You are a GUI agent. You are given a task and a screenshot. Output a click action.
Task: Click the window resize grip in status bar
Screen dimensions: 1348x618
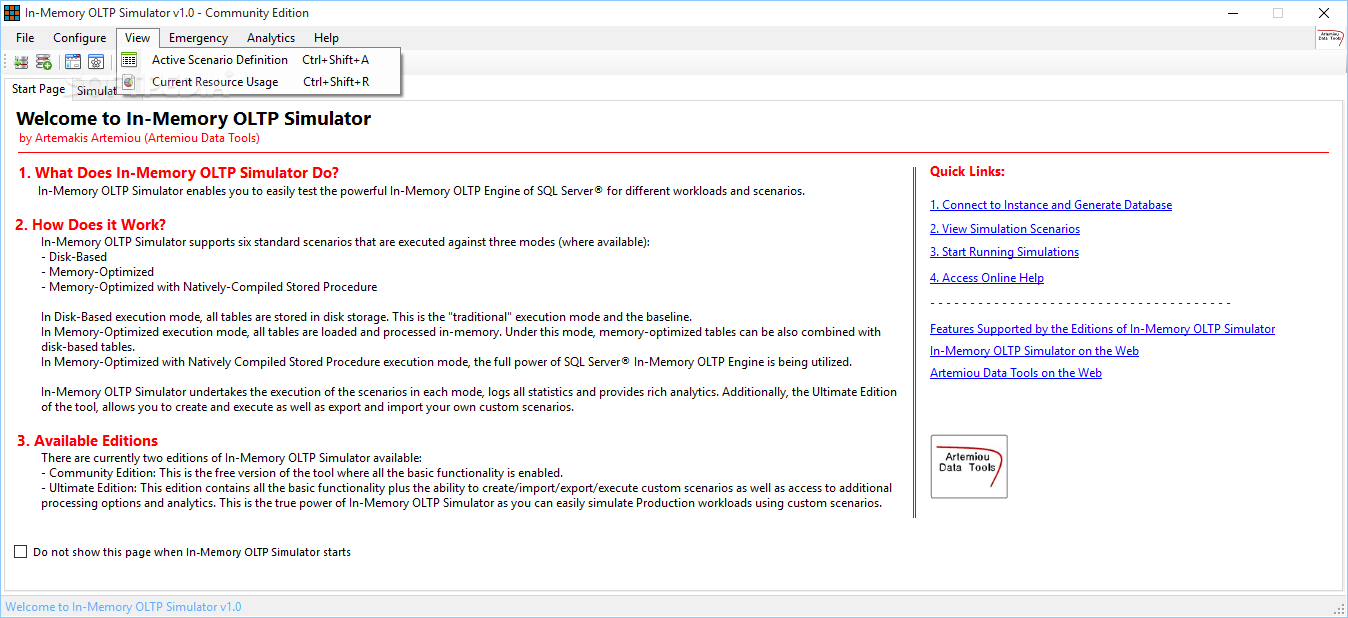tap(1340, 608)
